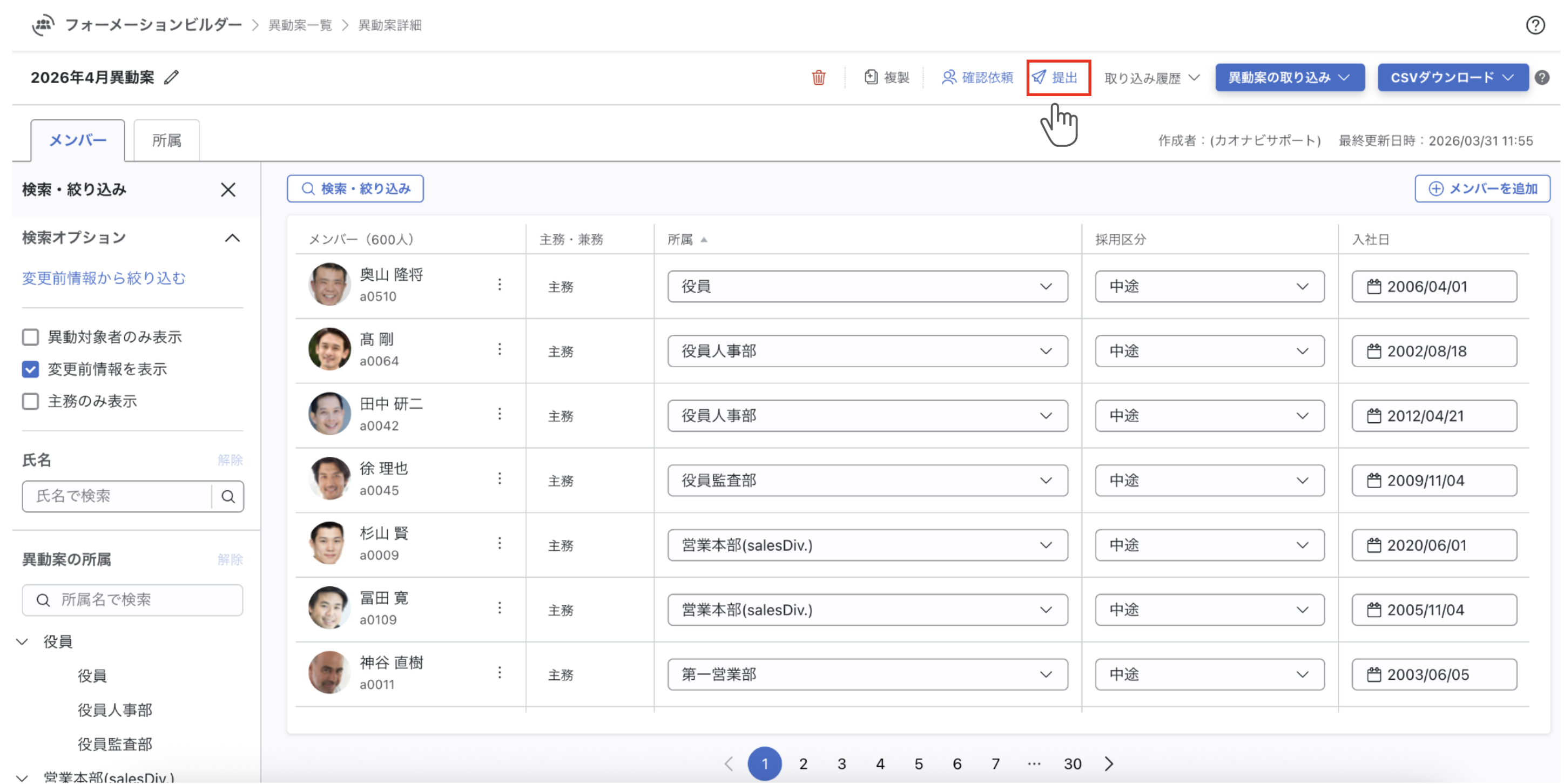Enable 異動対象者のみ表示 checkbox
The image size is (1564, 784).
[30, 337]
